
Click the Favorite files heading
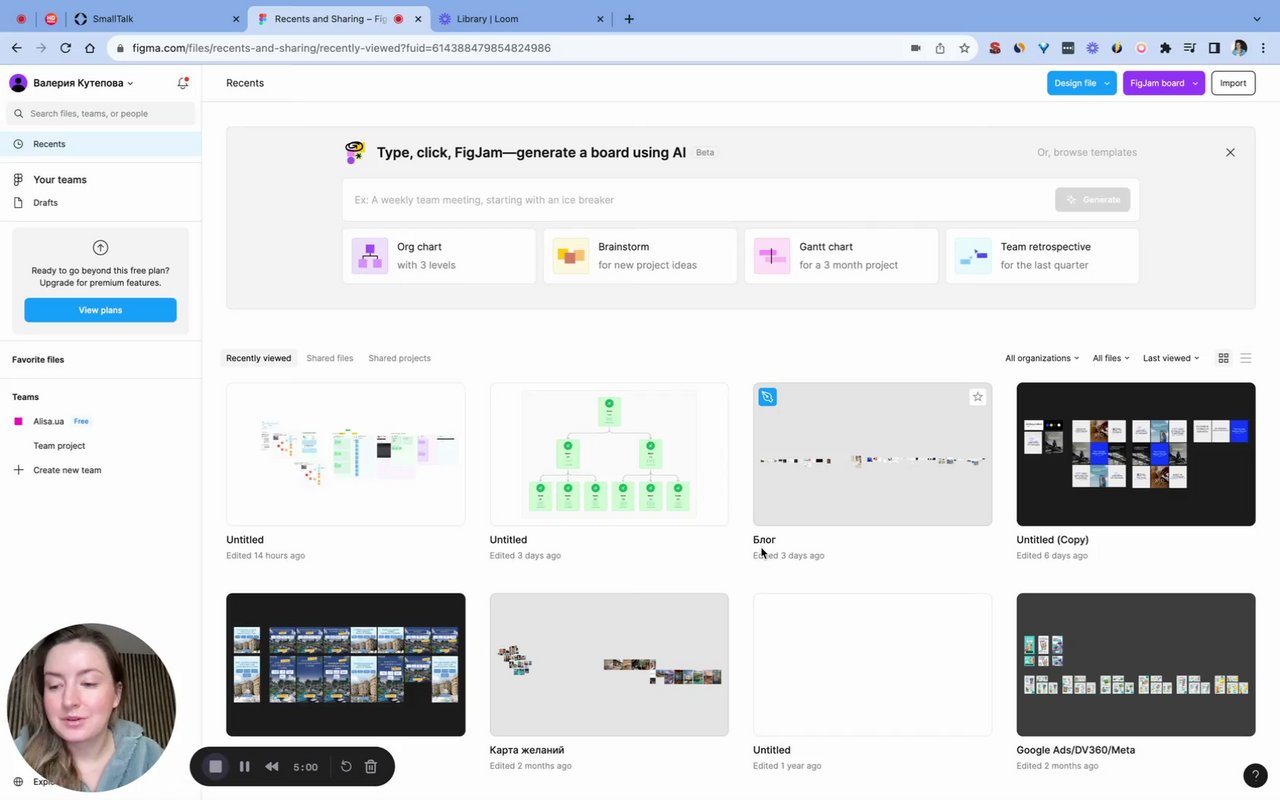pos(38,360)
